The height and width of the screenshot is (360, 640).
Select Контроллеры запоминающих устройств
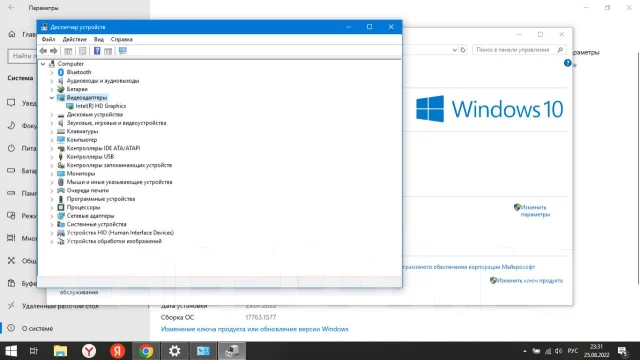click(x=119, y=165)
